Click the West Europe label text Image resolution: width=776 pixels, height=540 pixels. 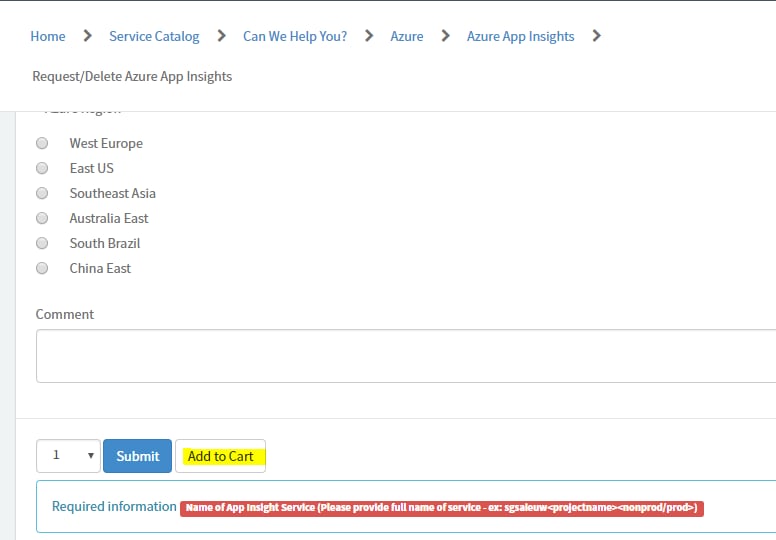pyautogui.click(x=106, y=144)
